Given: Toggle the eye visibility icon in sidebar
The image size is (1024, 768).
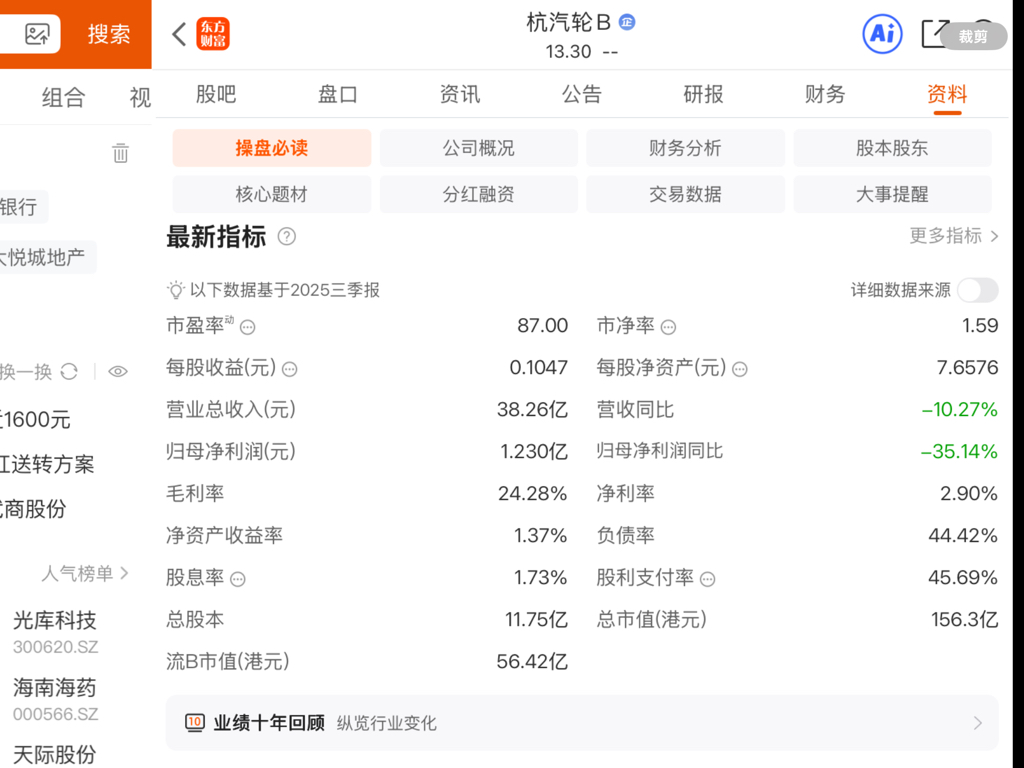Looking at the screenshot, I should (118, 372).
